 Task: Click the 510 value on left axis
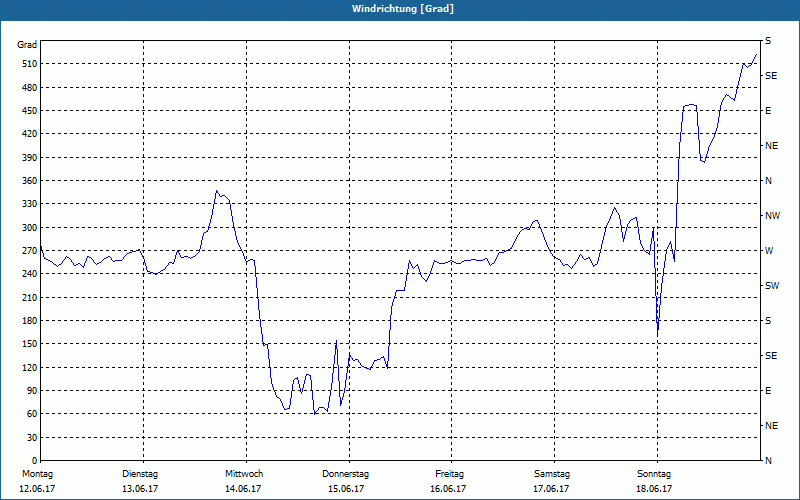[x=31, y=64]
